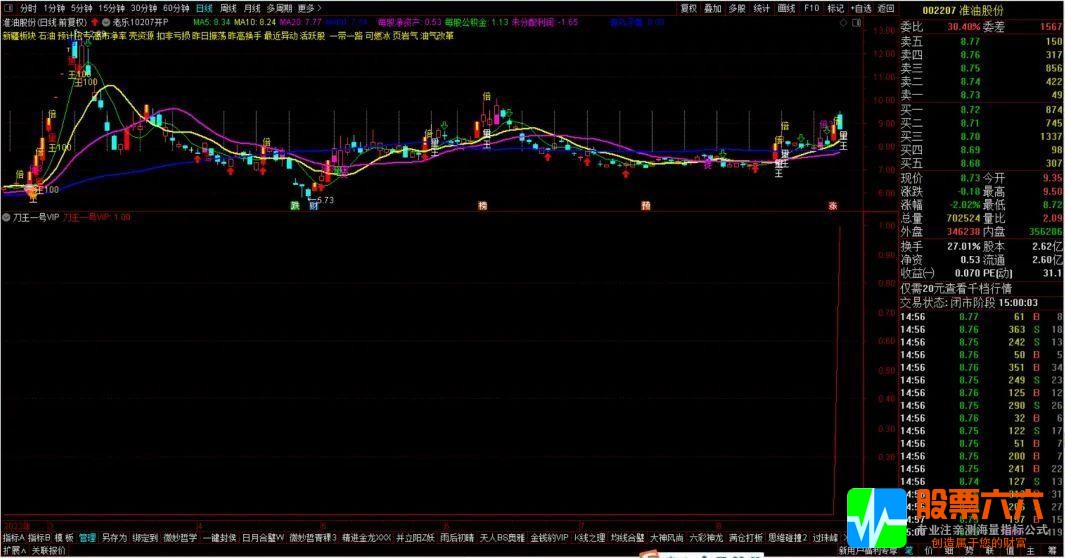Select the 满仓打板 indicator
The image size is (1065, 558).
746,538
